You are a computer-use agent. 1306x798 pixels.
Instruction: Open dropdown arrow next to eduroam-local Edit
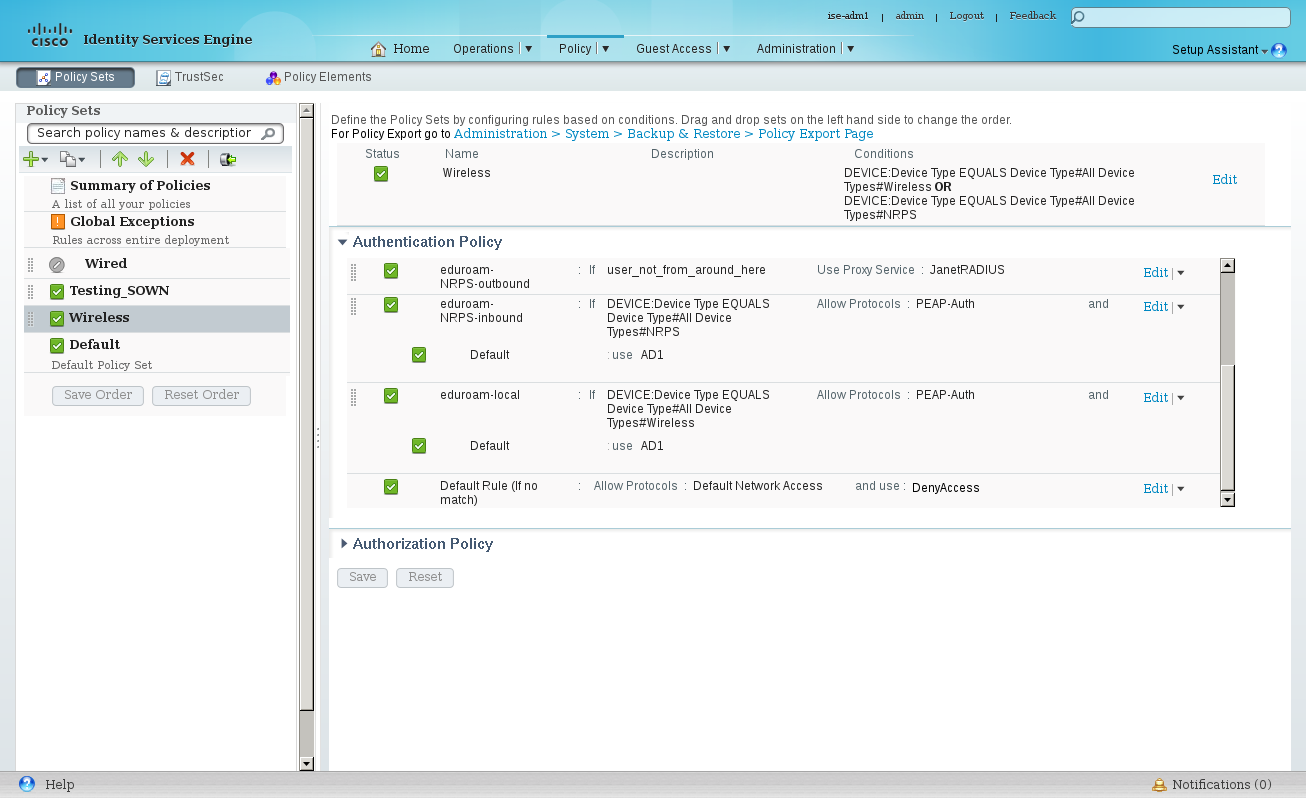[x=1181, y=398]
